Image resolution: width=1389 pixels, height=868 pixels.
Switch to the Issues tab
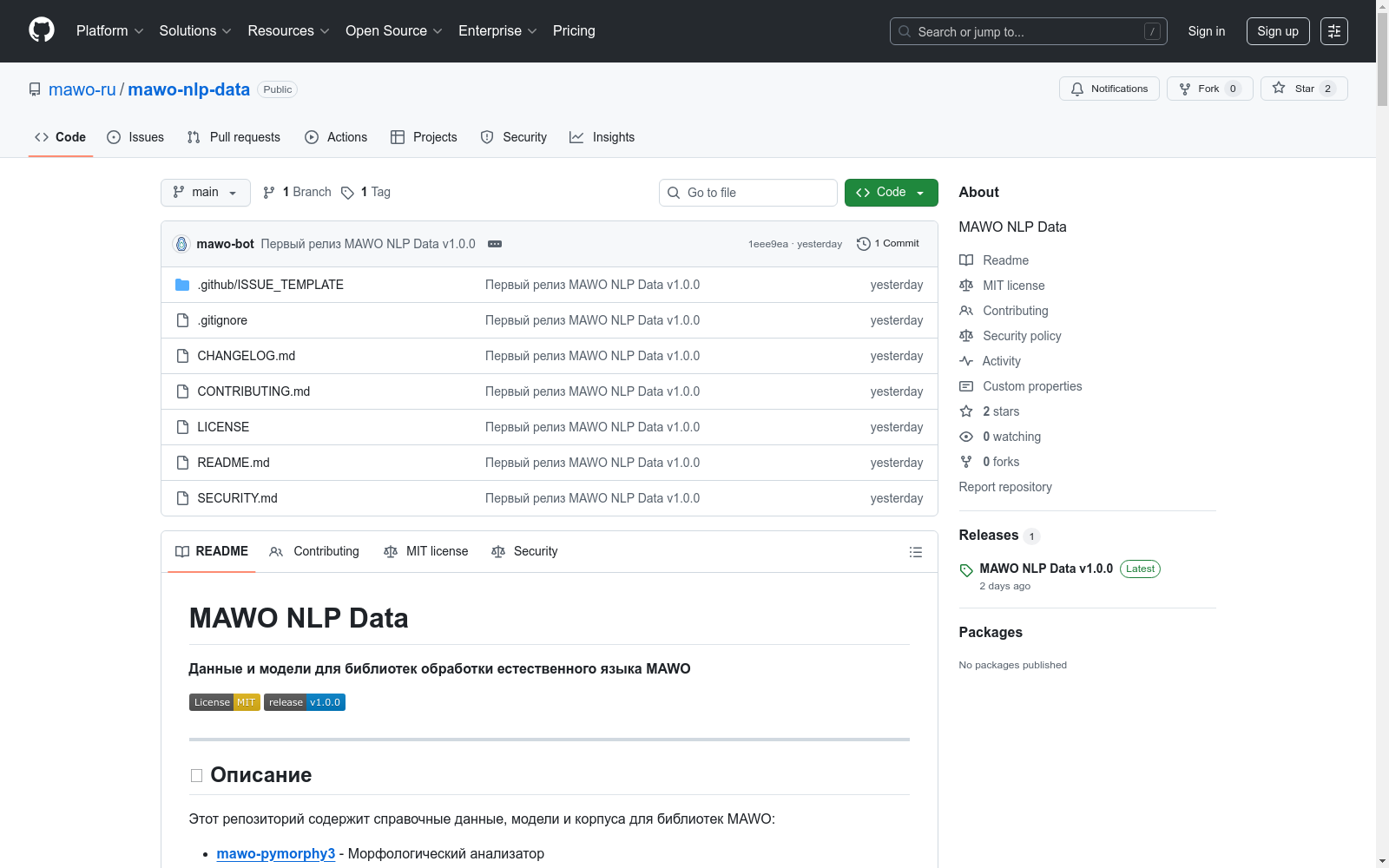(135, 137)
